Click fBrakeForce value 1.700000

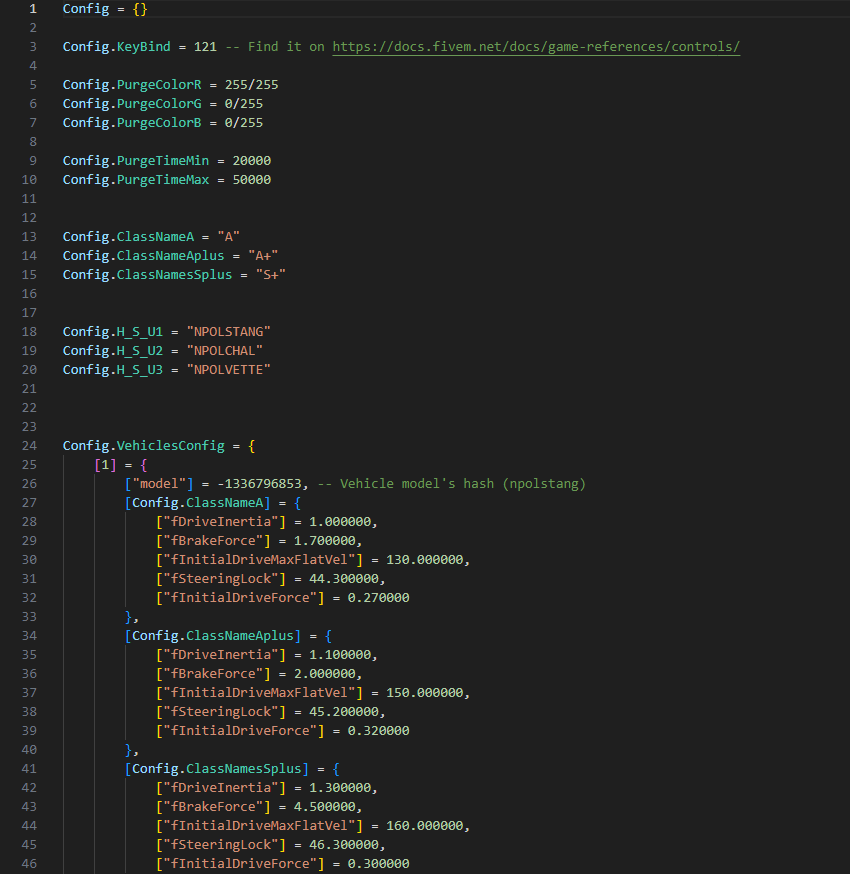point(324,541)
